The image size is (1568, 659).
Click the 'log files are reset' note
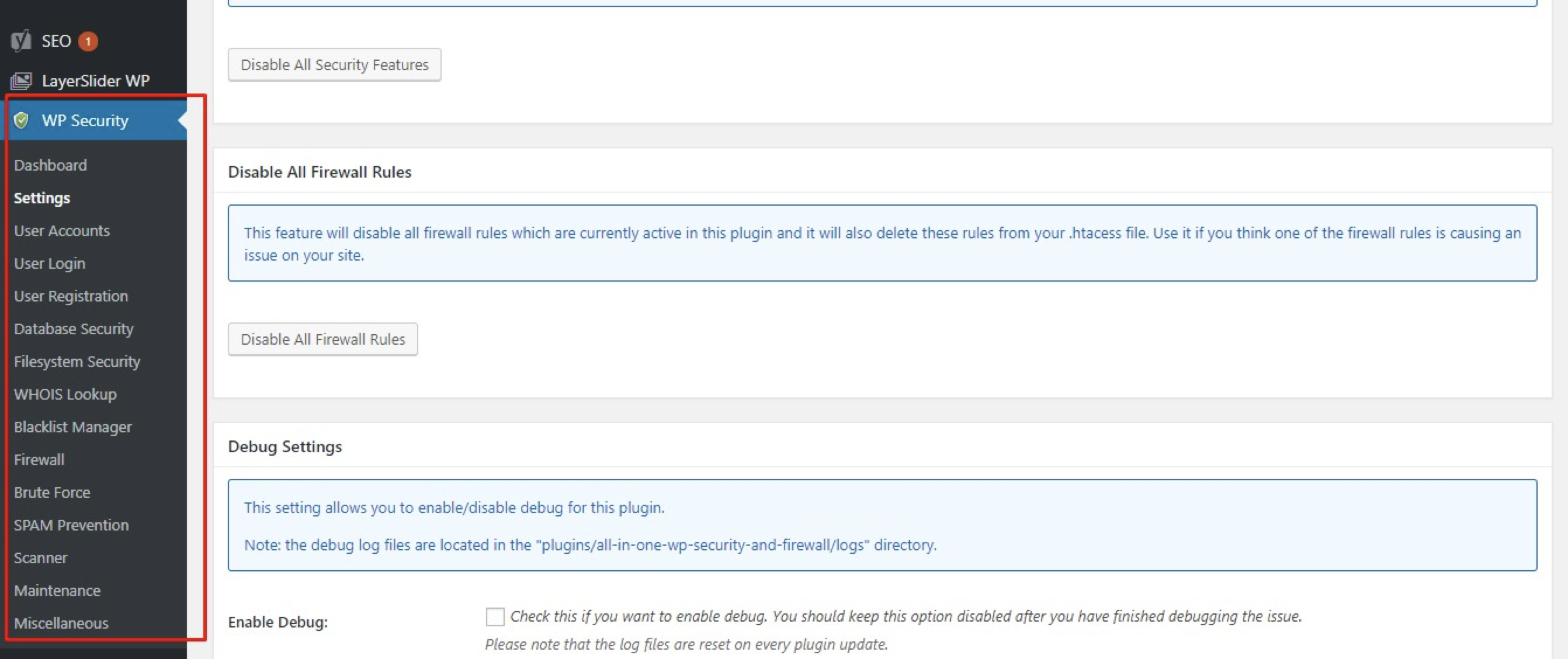click(x=686, y=644)
